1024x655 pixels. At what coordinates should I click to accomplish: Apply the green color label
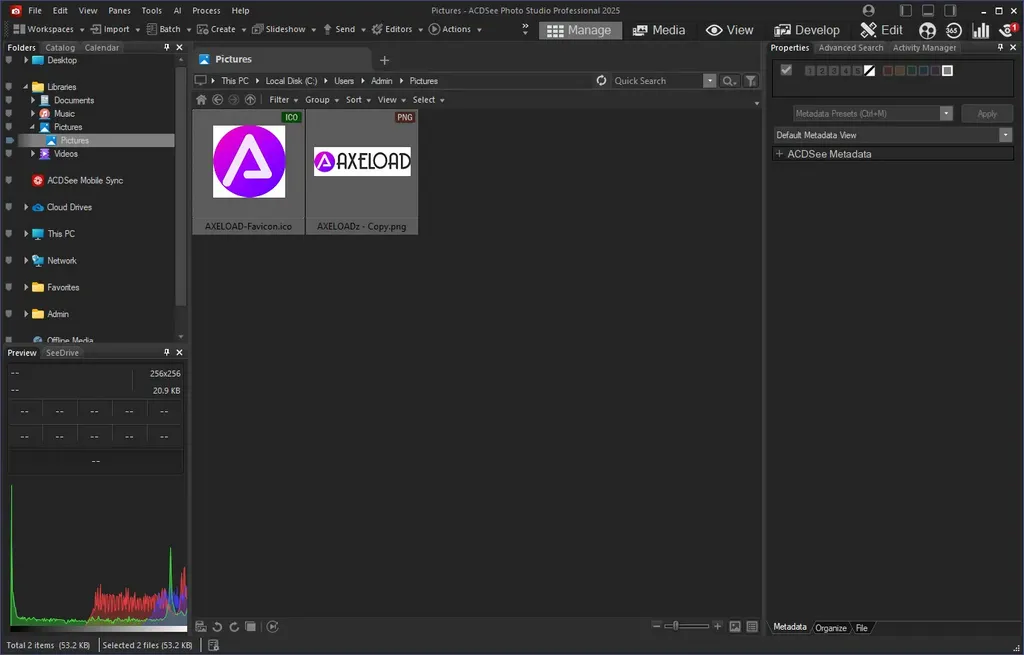pyautogui.click(x=912, y=71)
